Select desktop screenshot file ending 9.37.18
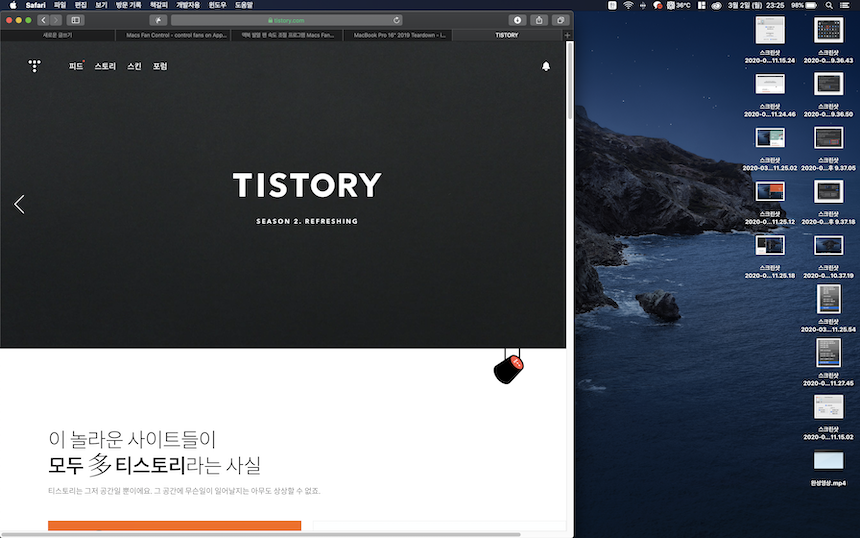This screenshot has height=538, width=860. click(828, 202)
